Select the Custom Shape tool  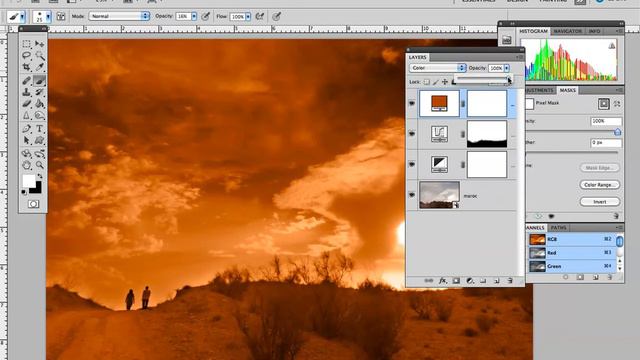click(x=40, y=140)
